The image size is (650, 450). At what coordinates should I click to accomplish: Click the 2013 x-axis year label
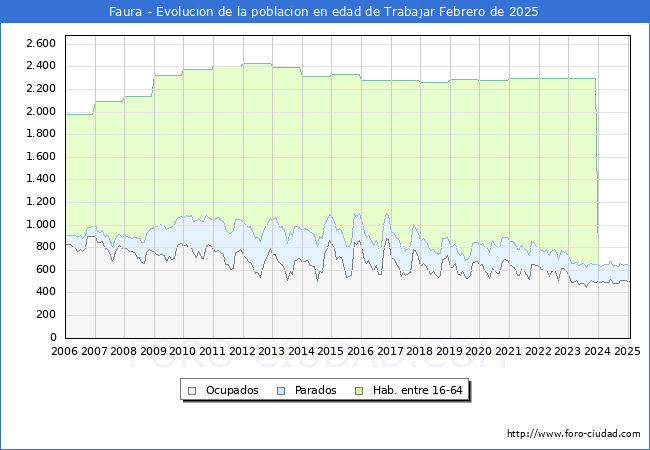272,351
